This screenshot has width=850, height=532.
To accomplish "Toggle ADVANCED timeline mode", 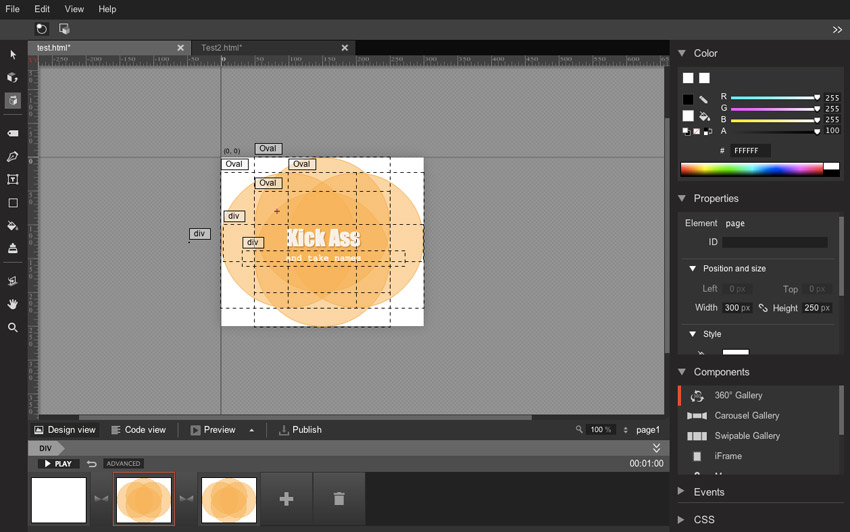I will click(123, 464).
